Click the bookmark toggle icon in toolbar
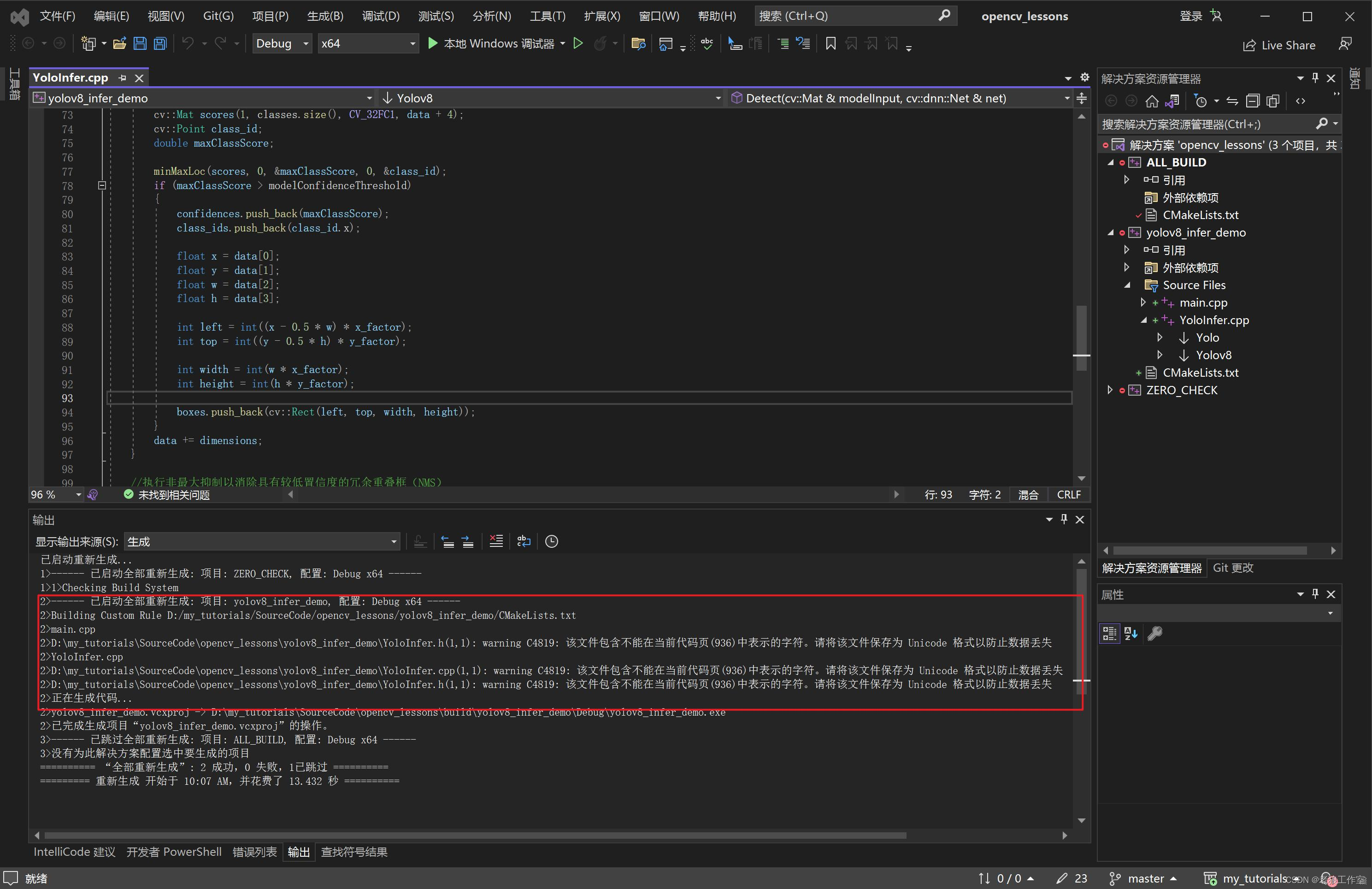Screen dimensions: 1372x889 coord(830,43)
